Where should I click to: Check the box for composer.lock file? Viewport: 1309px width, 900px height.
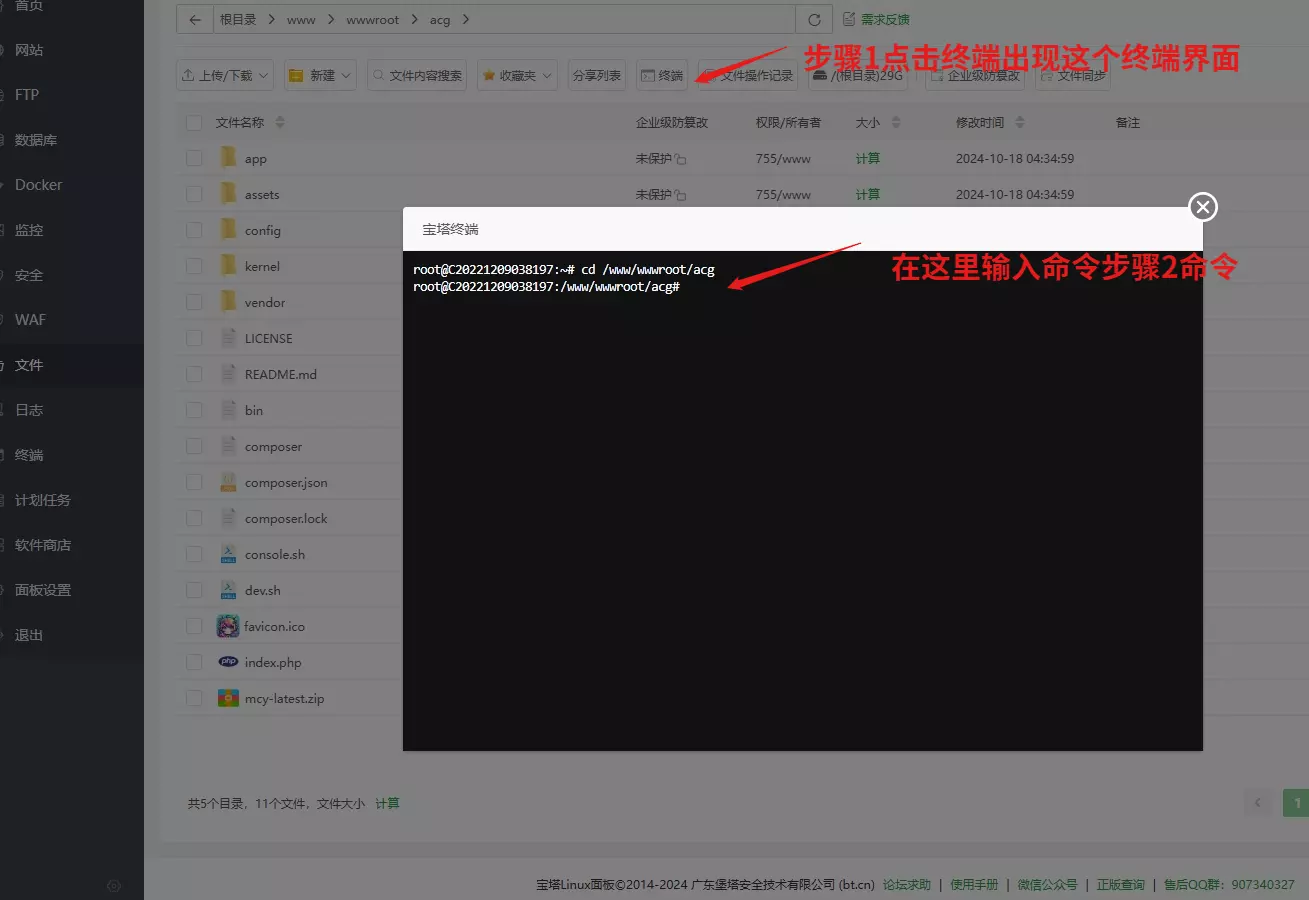click(194, 518)
